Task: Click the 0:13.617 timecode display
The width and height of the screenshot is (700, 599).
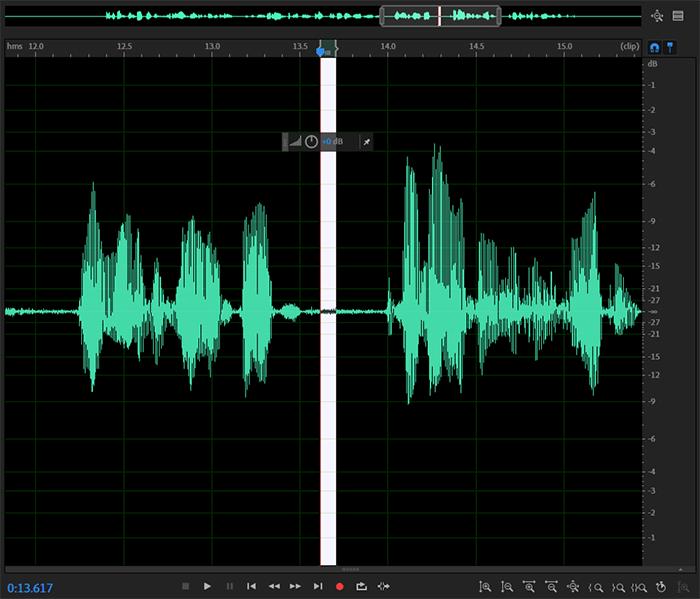Action: pos(30,587)
